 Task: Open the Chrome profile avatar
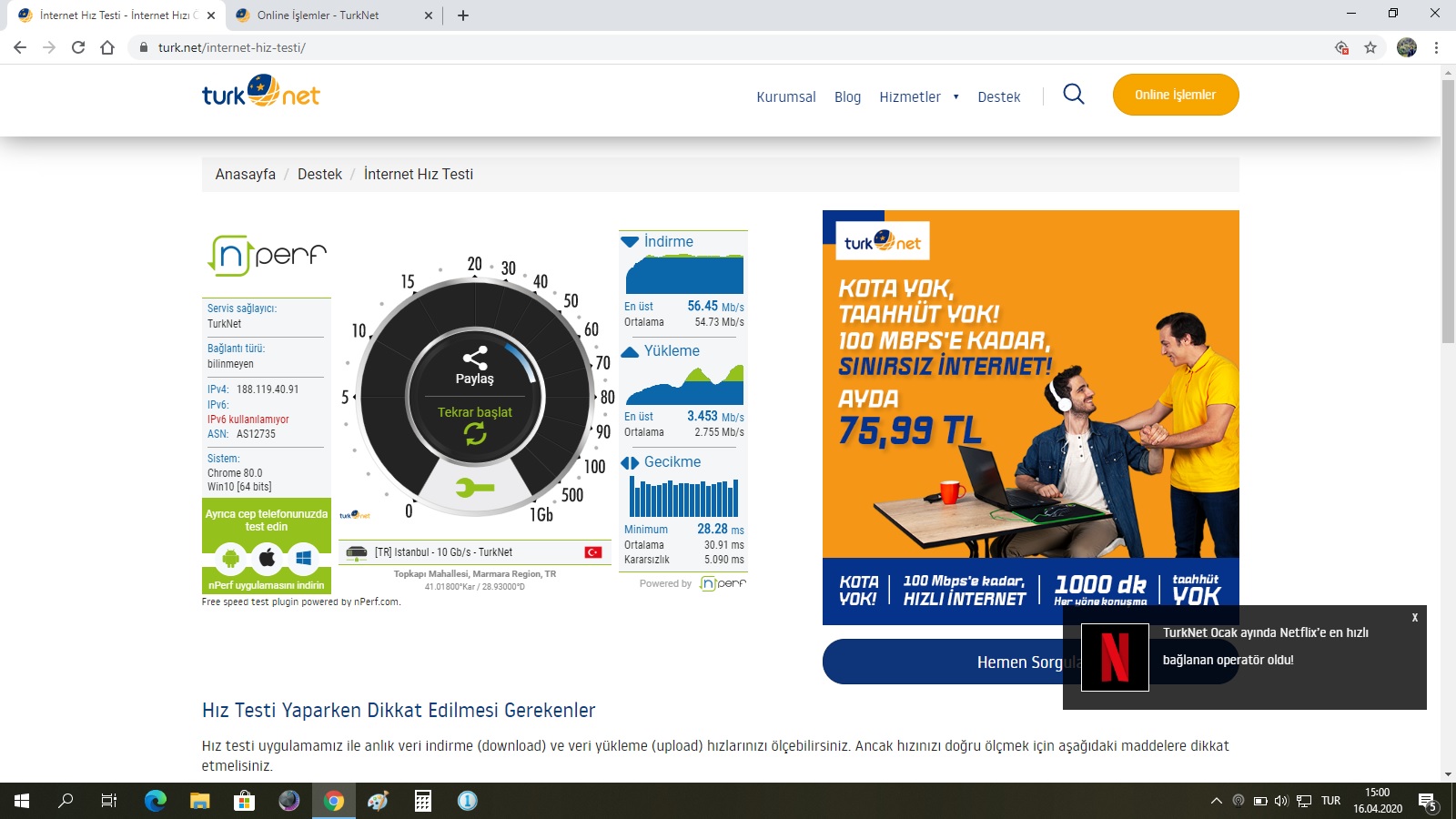1407,47
